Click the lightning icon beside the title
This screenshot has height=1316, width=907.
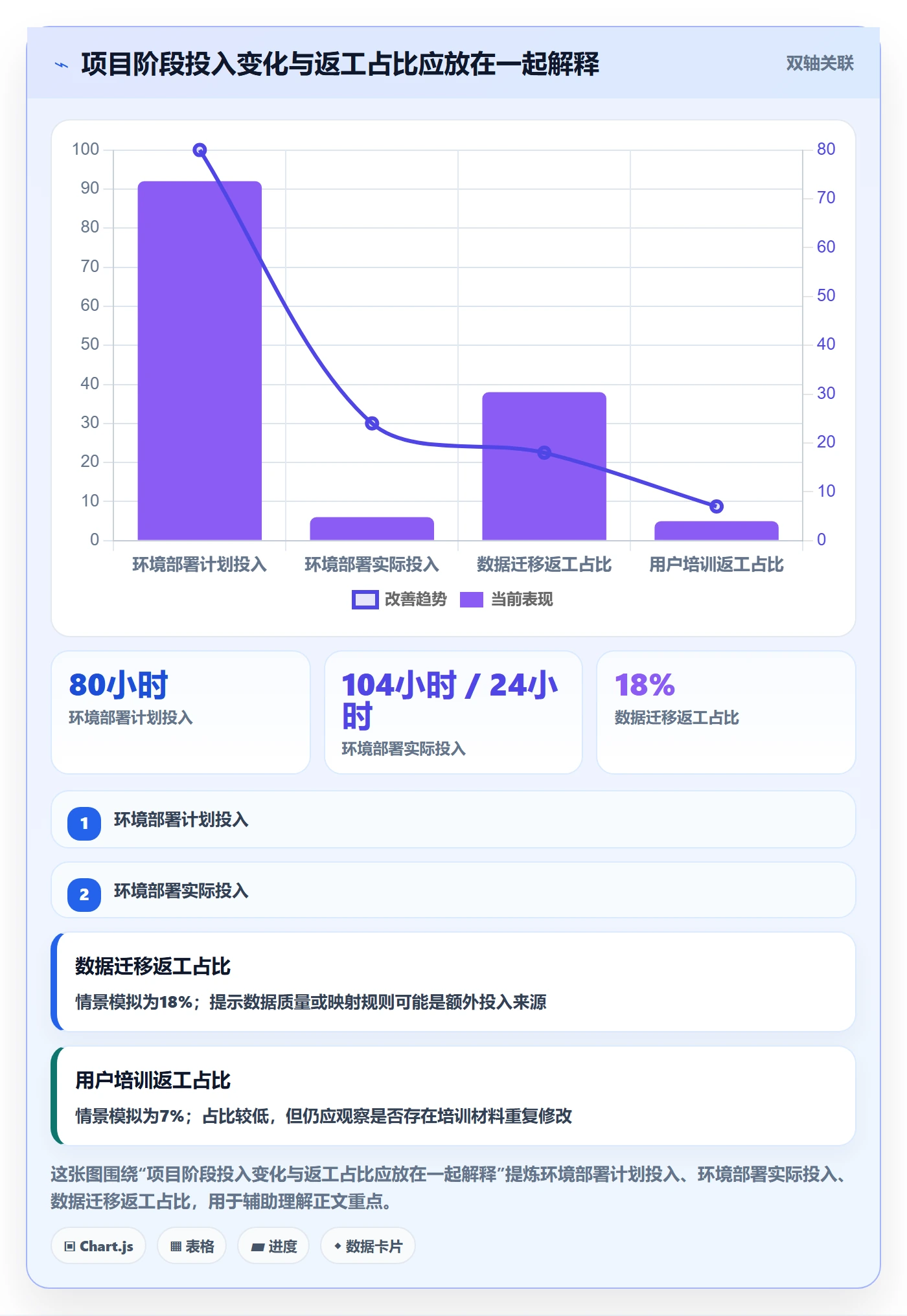(62, 65)
